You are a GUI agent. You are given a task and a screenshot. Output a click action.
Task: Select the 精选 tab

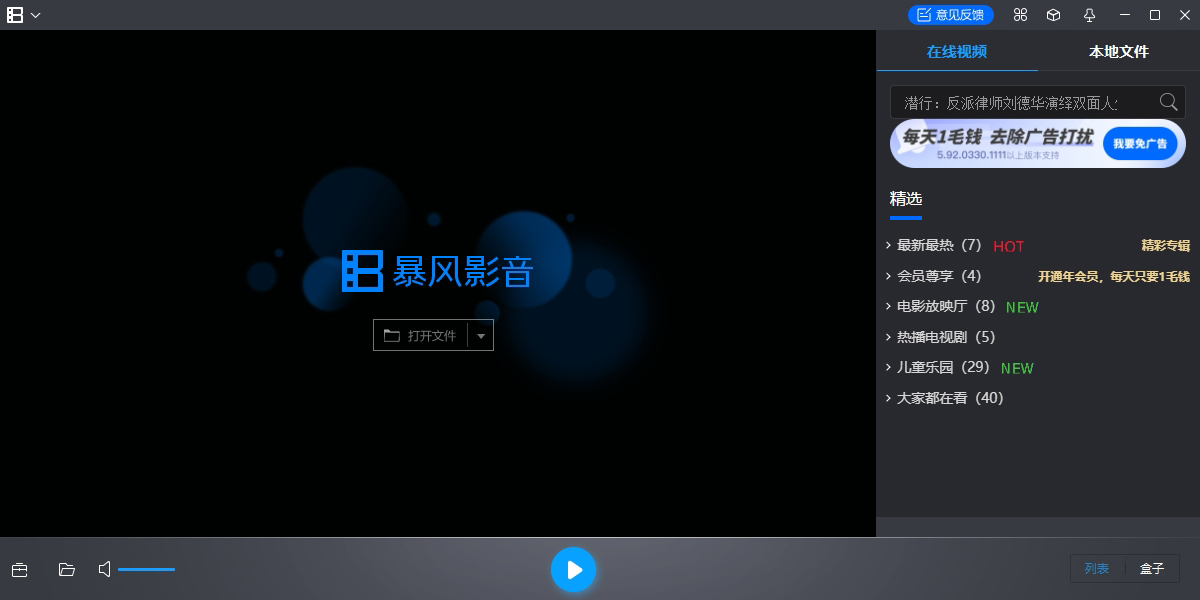coord(906,199)
